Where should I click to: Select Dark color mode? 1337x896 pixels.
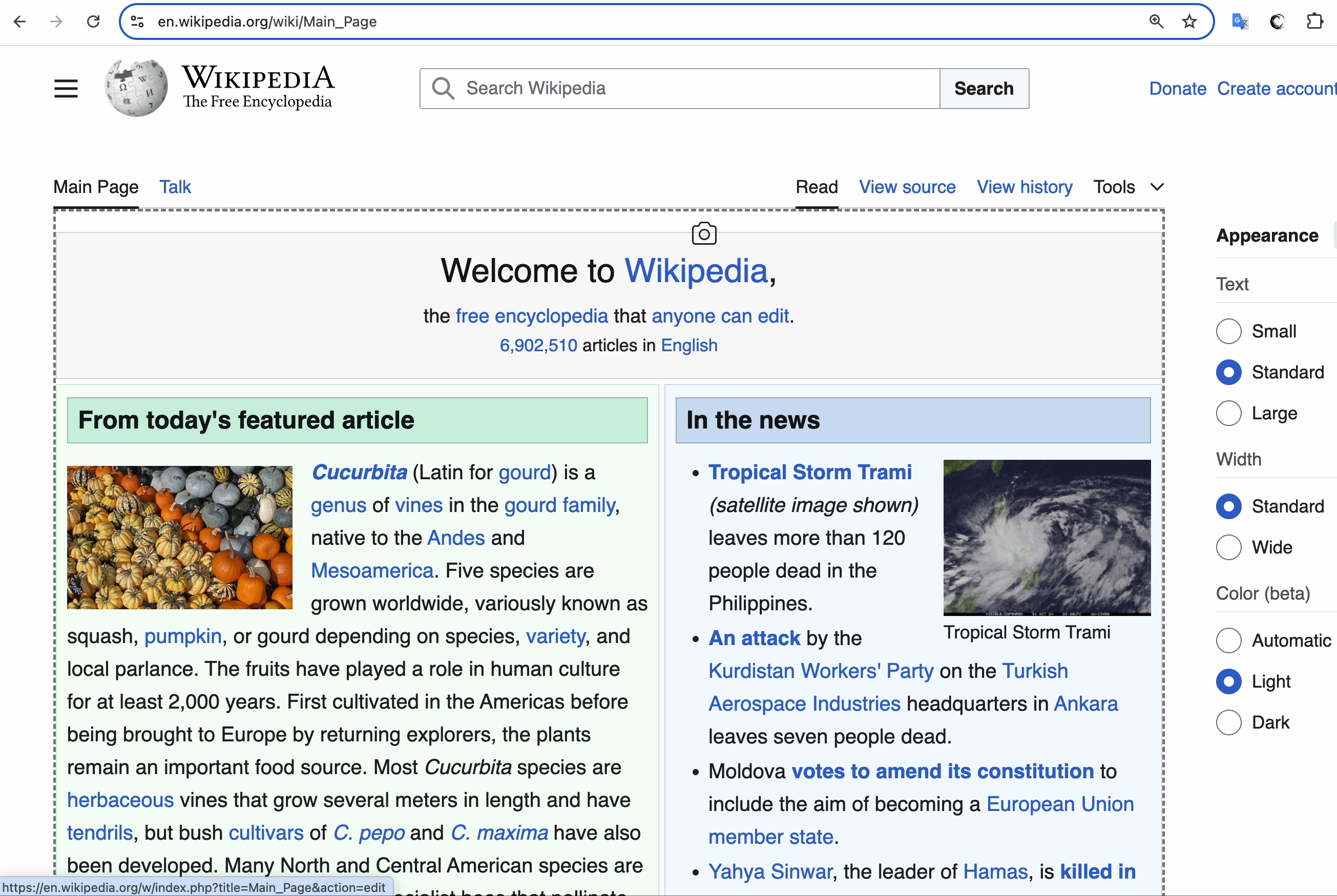[1228, 722]
